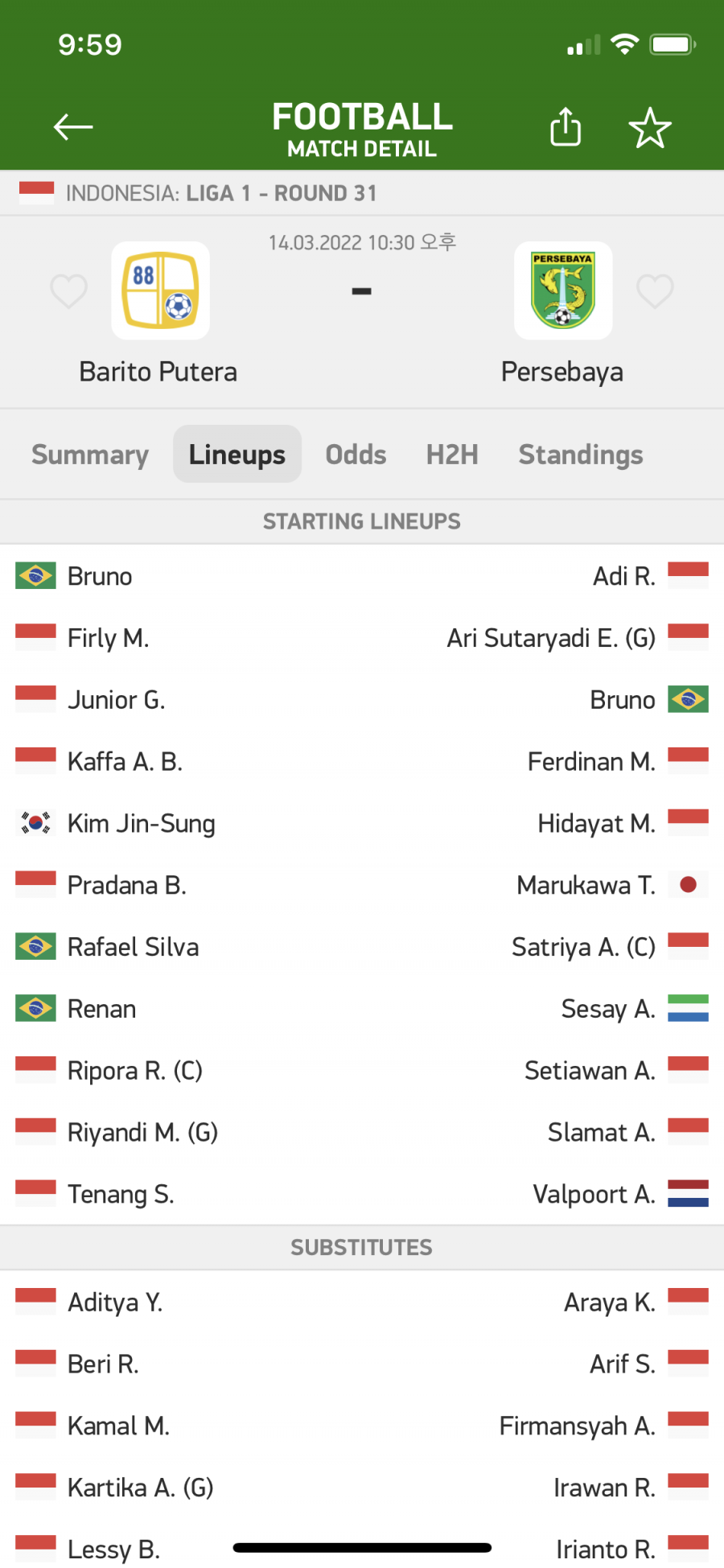Open the Persebaya team crest

(563, 290)
